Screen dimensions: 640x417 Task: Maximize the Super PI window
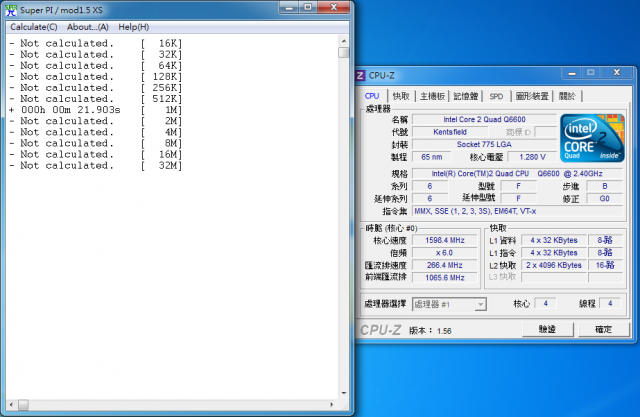click(x=308, y=7)
